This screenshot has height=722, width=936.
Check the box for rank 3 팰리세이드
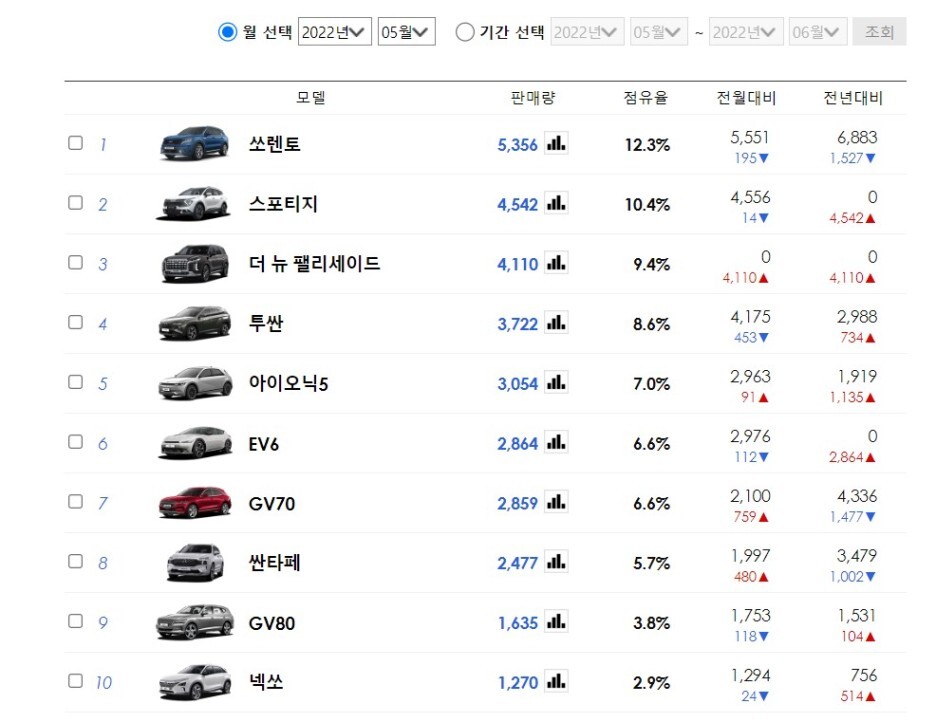click(x=75, y=263)
